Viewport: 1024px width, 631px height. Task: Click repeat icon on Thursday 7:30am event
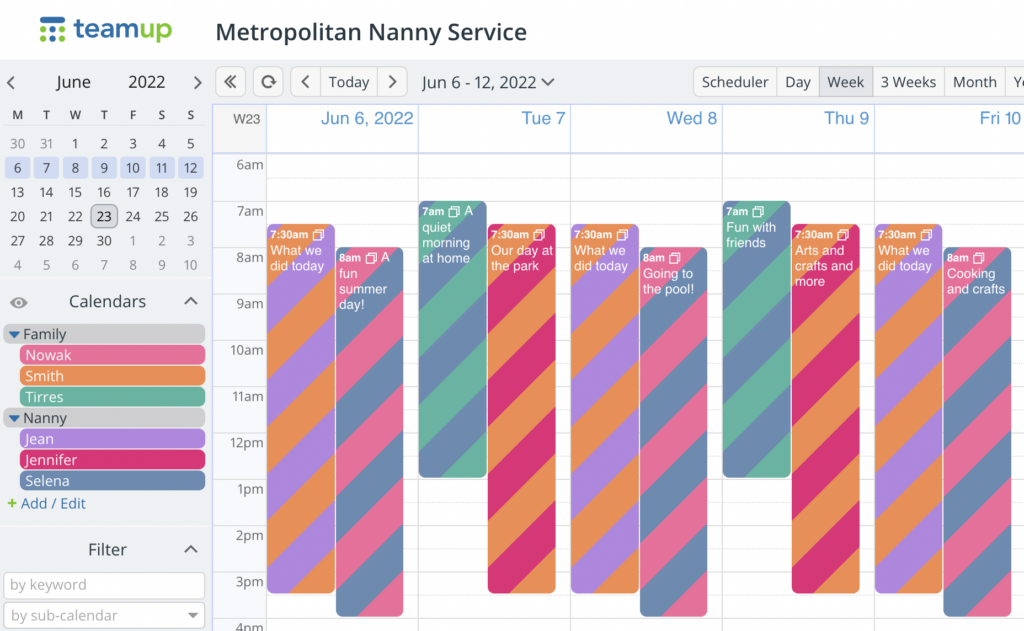[x=843, y=235]
